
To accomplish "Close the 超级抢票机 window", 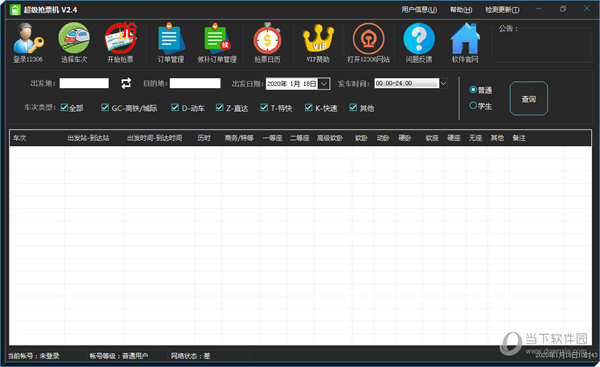I will coord(587,8).
